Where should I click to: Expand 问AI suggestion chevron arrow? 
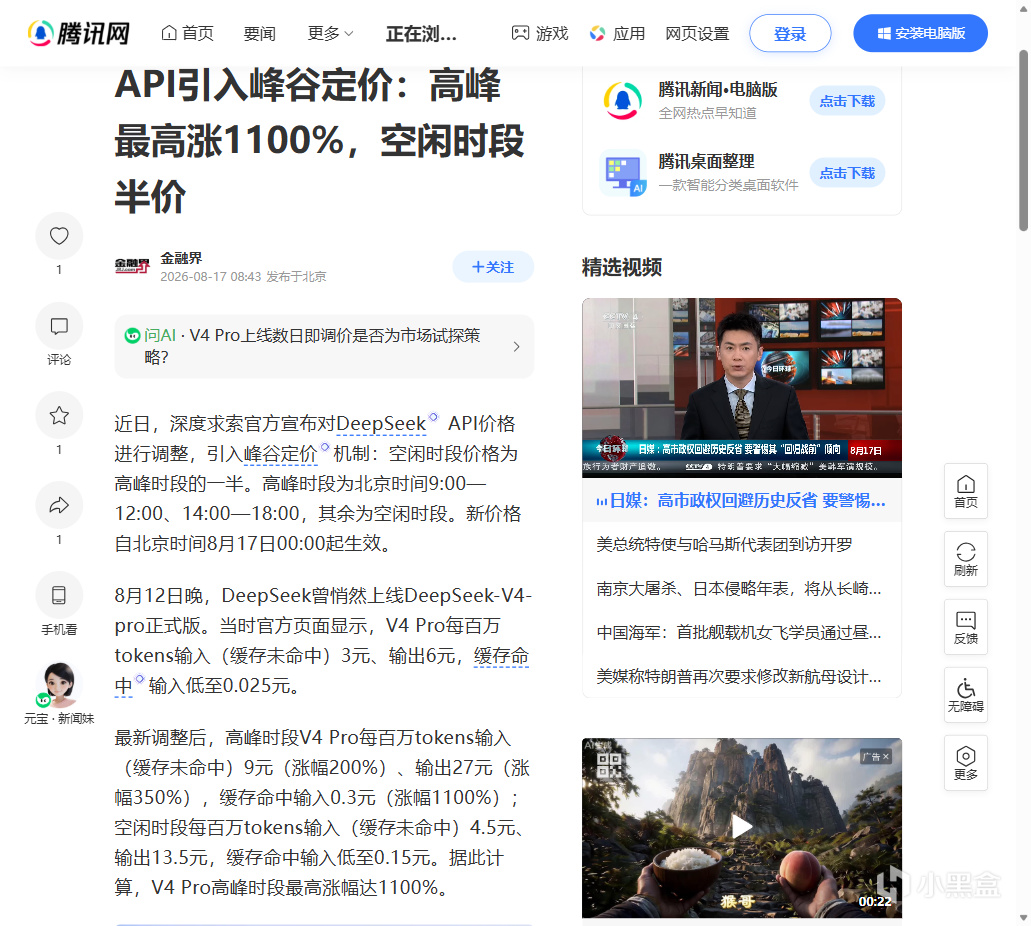[516, 347]
